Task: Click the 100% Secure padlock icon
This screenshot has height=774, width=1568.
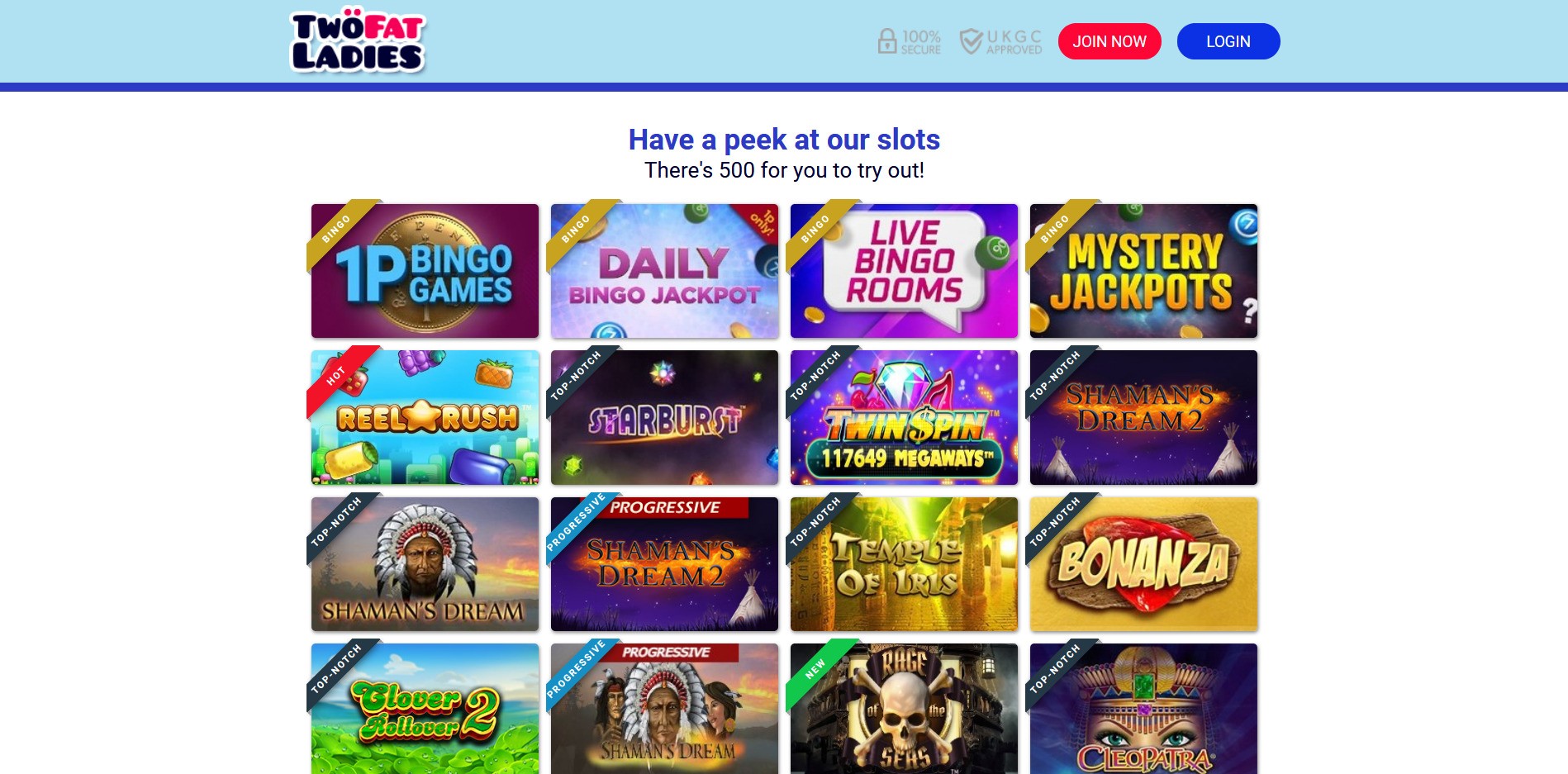Action: (x=886, y=41)
